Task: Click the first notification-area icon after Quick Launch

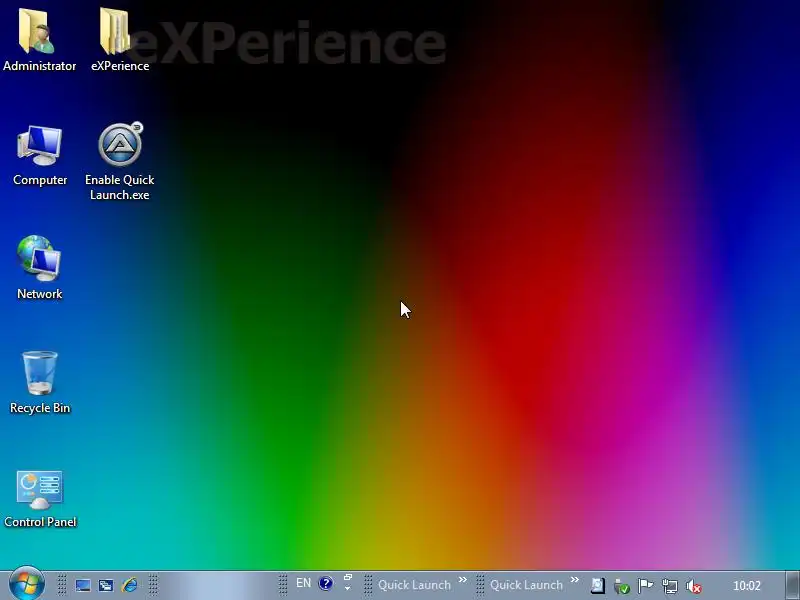Action: point(597,585)
